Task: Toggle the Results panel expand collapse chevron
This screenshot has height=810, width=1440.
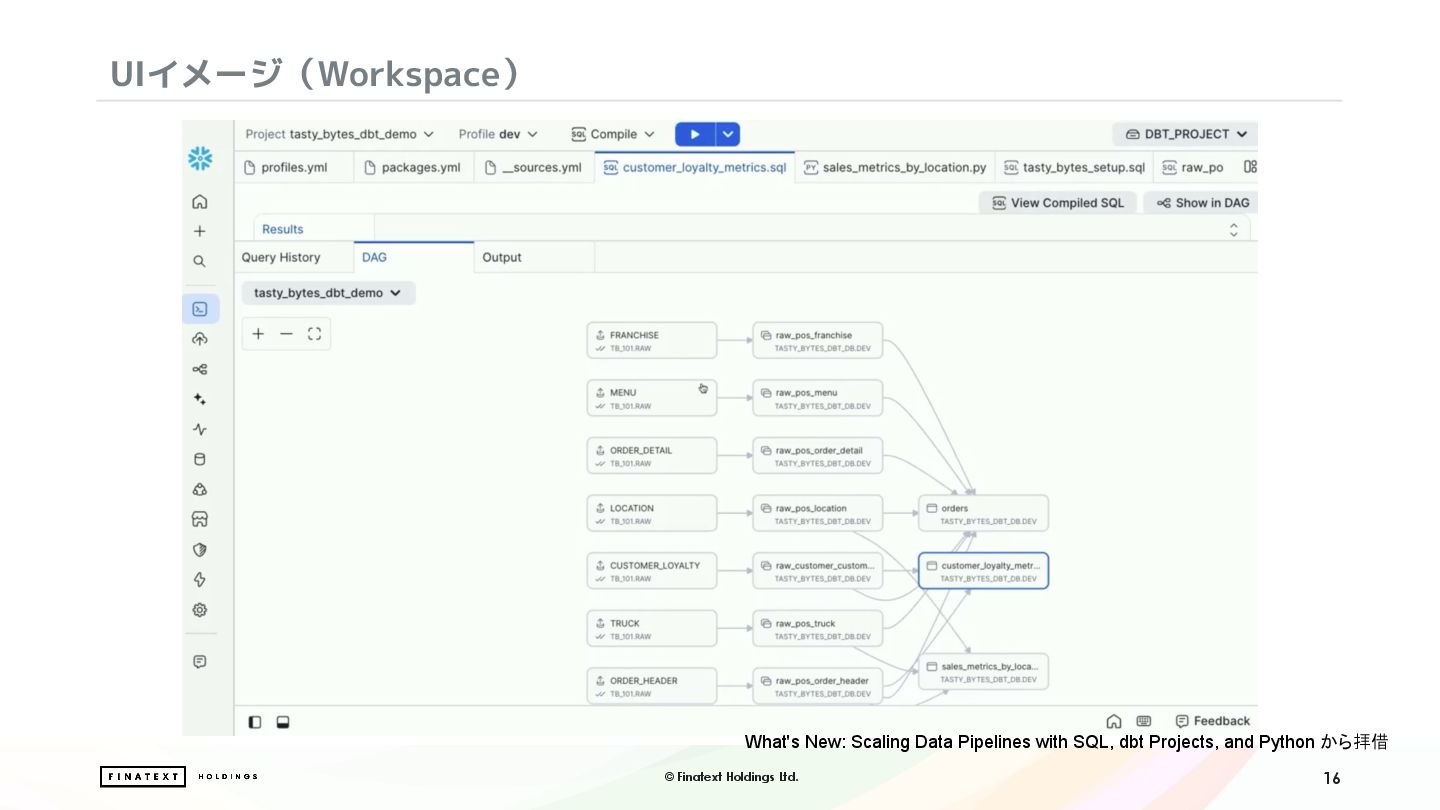Action: tap(1234, 229)
